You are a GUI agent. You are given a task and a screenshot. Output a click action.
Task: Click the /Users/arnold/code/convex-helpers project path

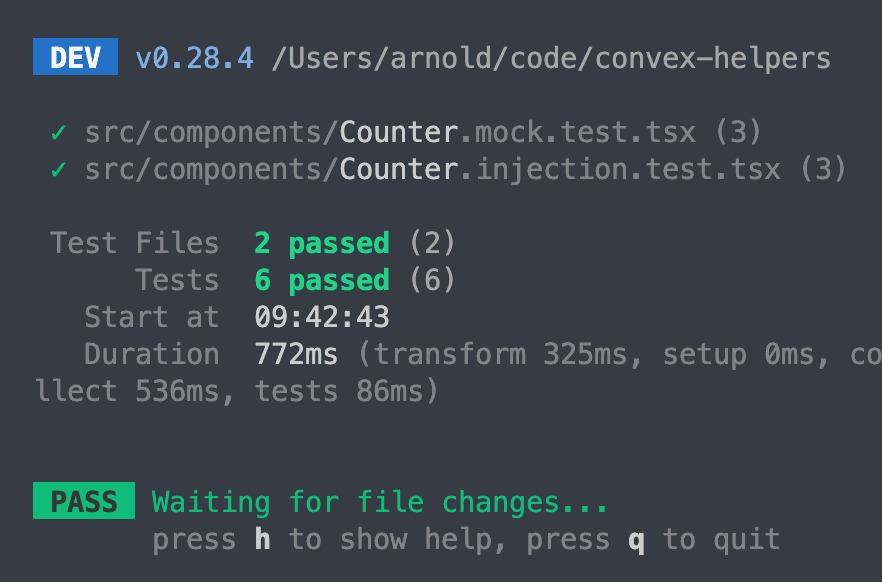[551, 58]
